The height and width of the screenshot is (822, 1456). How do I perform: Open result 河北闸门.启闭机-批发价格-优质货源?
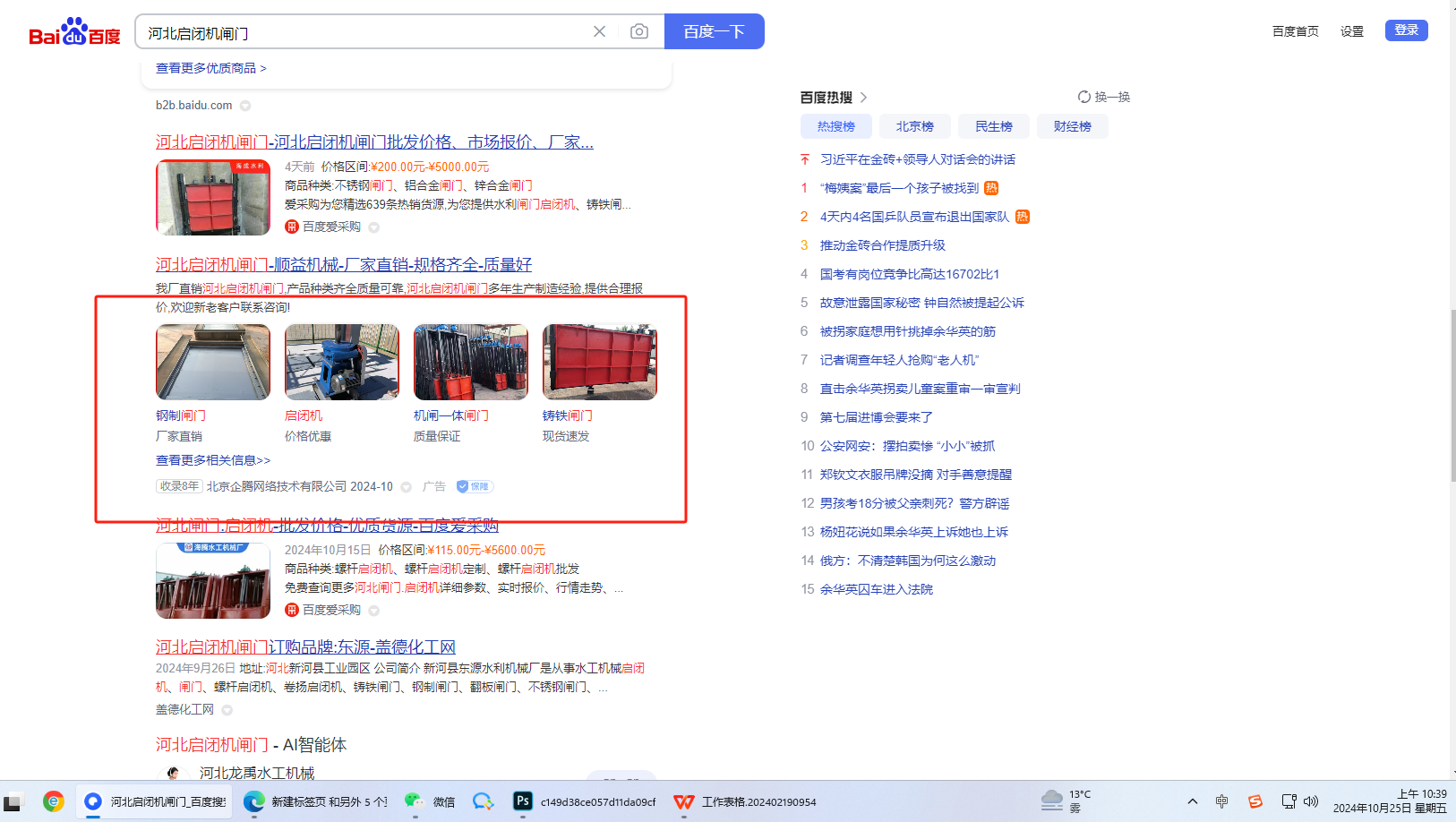tap(327, 525)
